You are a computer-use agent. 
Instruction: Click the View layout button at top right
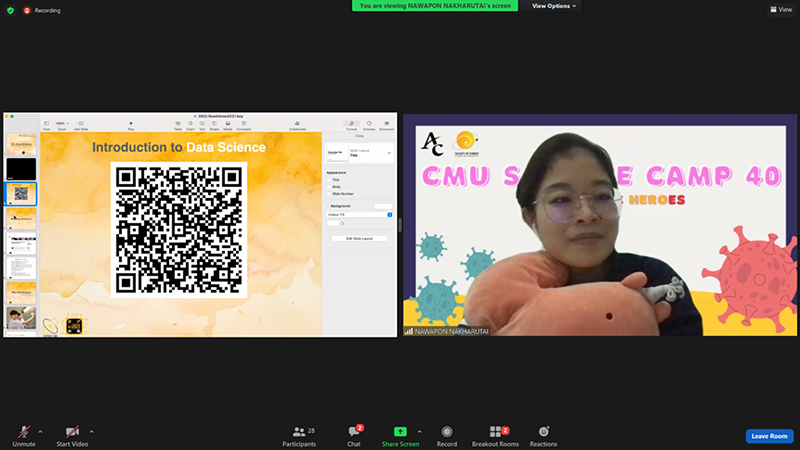click(x=781, y=9)
